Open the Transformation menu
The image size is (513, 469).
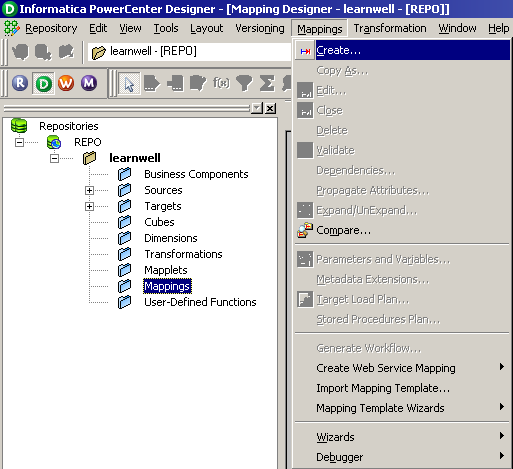390,28
